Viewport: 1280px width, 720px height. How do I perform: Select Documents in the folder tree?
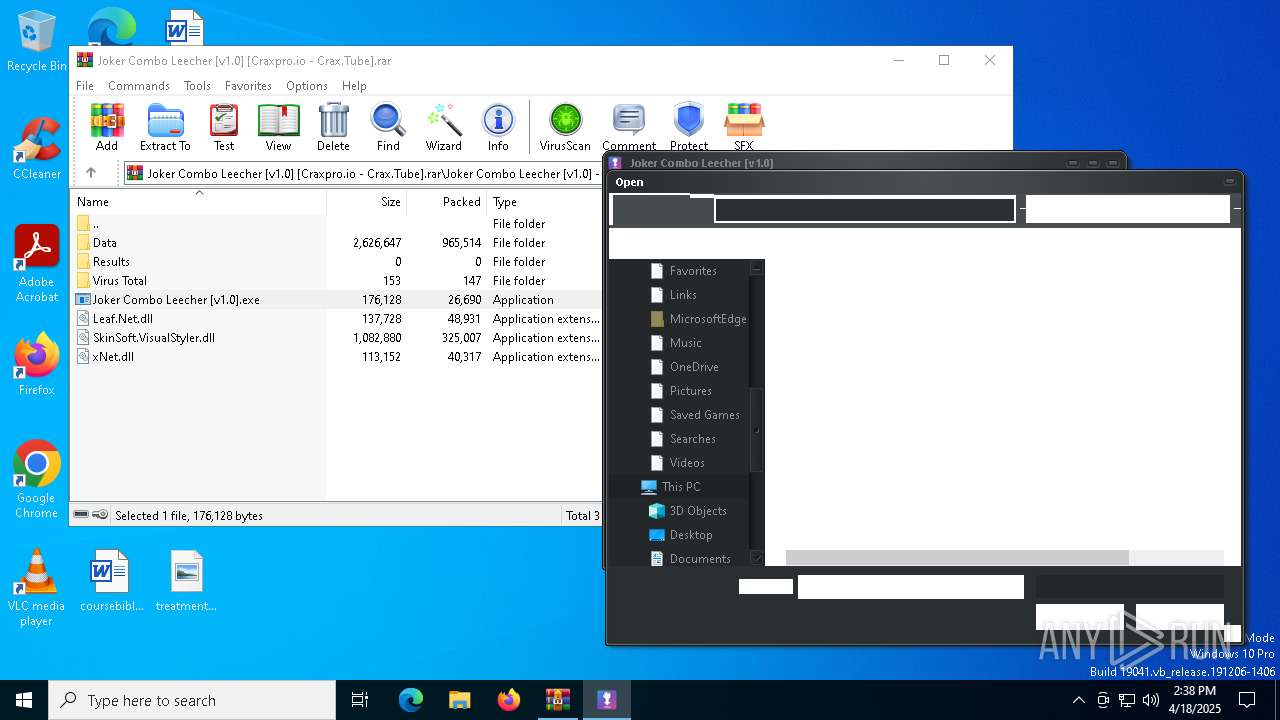(x=700, y=559)
